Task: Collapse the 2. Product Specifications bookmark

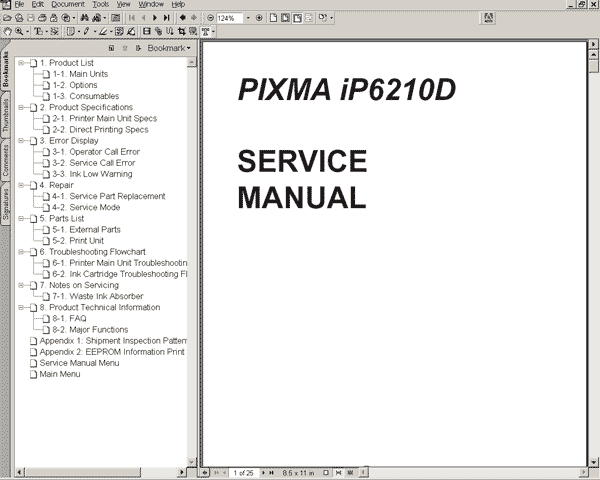Action: pos(21,107)
